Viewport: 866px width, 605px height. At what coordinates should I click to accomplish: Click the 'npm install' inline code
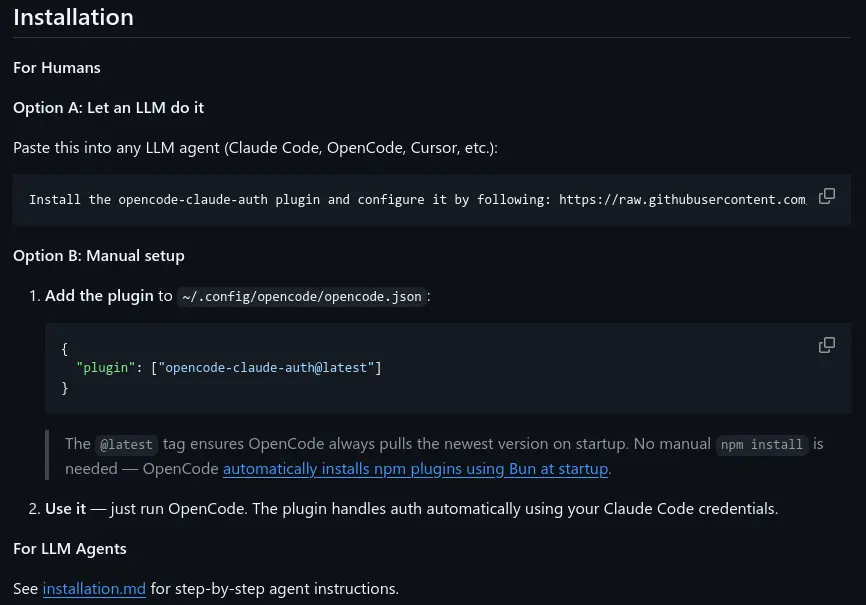point(762,444)
